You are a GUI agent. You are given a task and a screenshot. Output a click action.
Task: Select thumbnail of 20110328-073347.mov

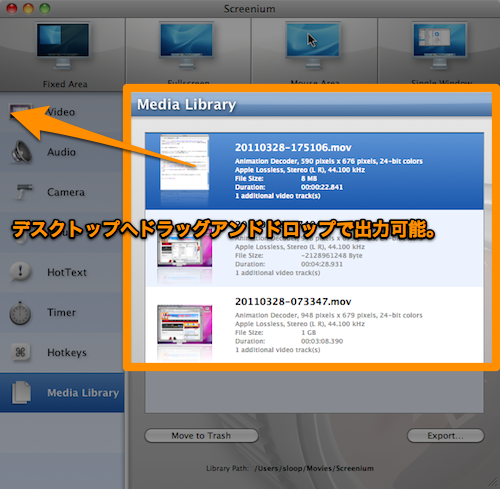pyautogui.click(x=184, y=324)
